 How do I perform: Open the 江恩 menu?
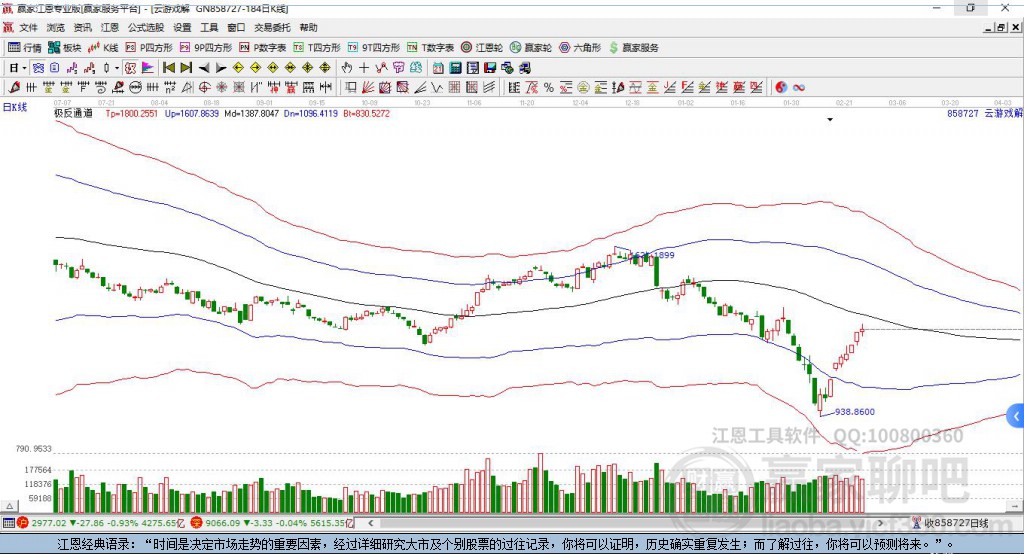pos(110,27)
